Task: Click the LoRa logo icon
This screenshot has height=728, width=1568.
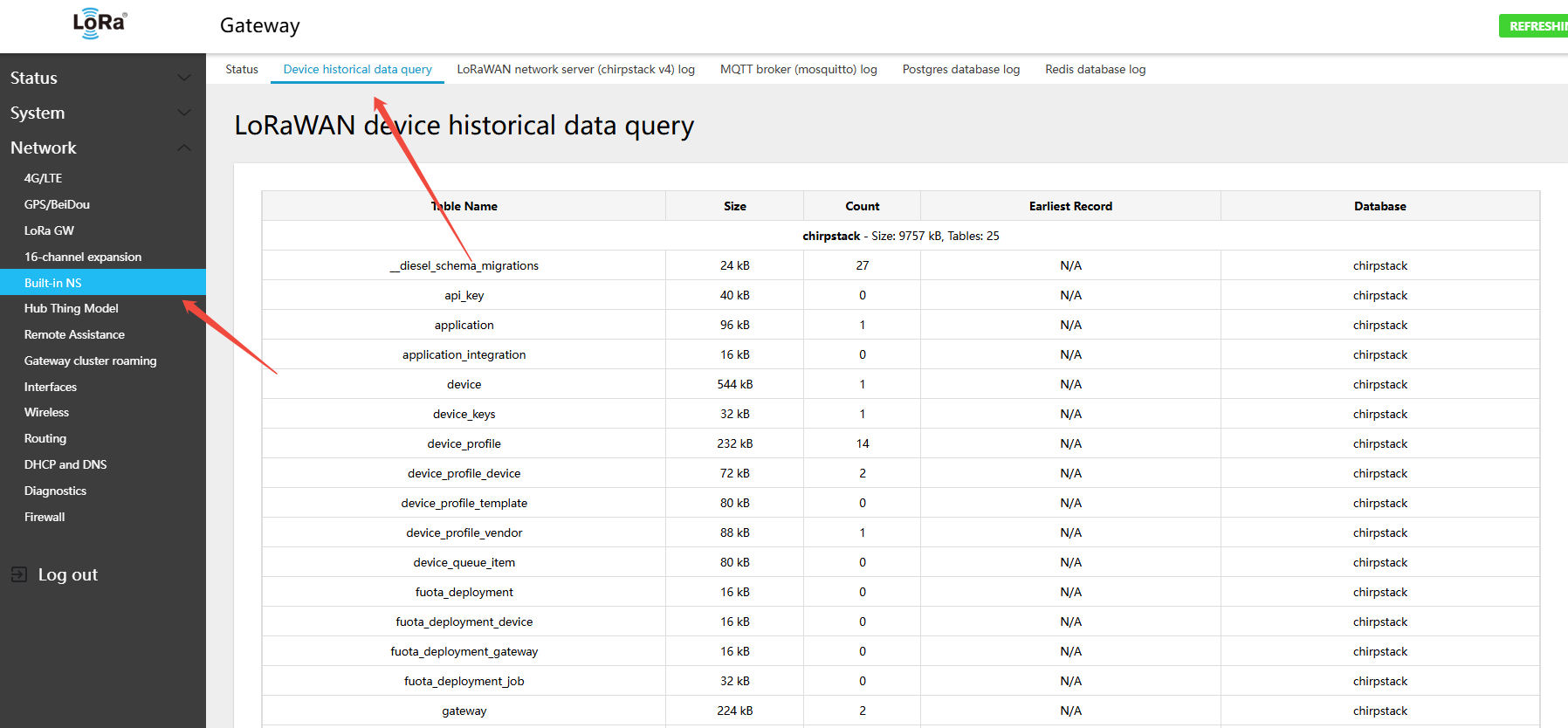Action: pos(100,24)
